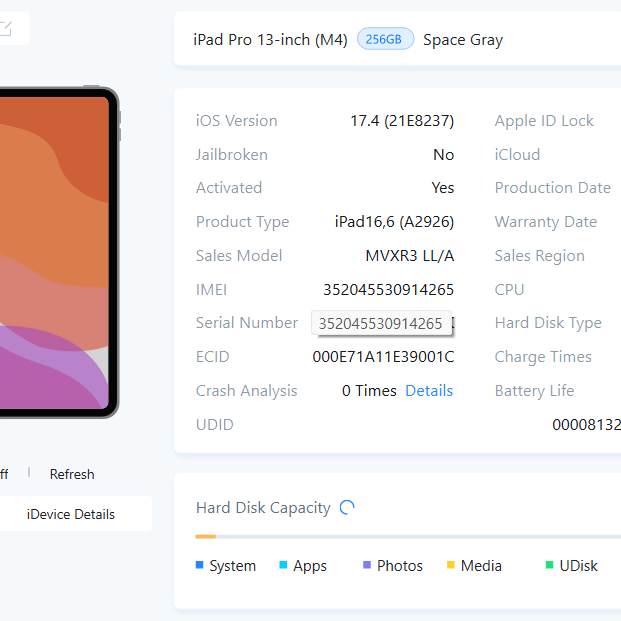Click the Charge Times label
Image resolution: width=621 pixels, height=621 pixels.
coord(543,357)
